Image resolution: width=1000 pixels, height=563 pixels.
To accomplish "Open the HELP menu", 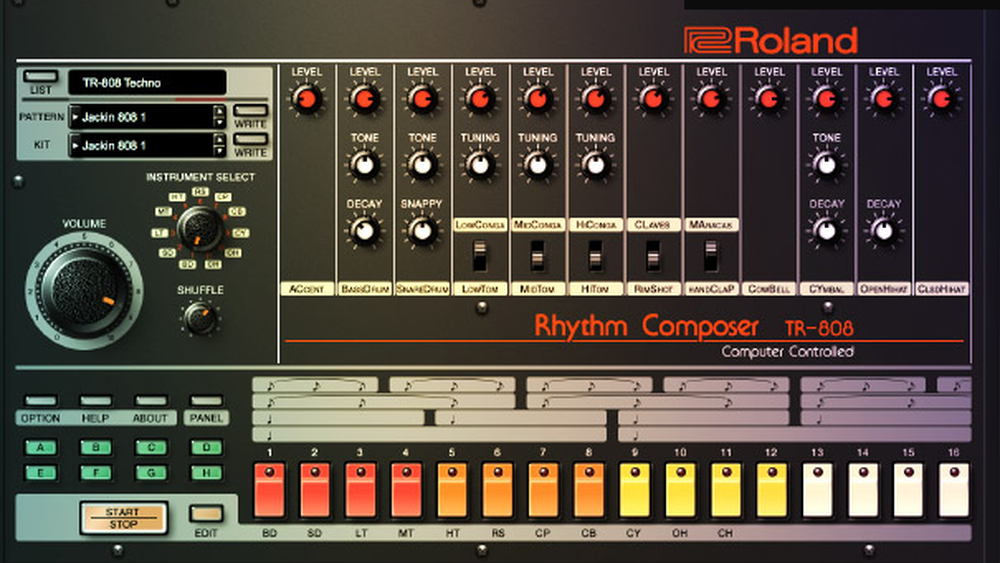I will (96, 401).
